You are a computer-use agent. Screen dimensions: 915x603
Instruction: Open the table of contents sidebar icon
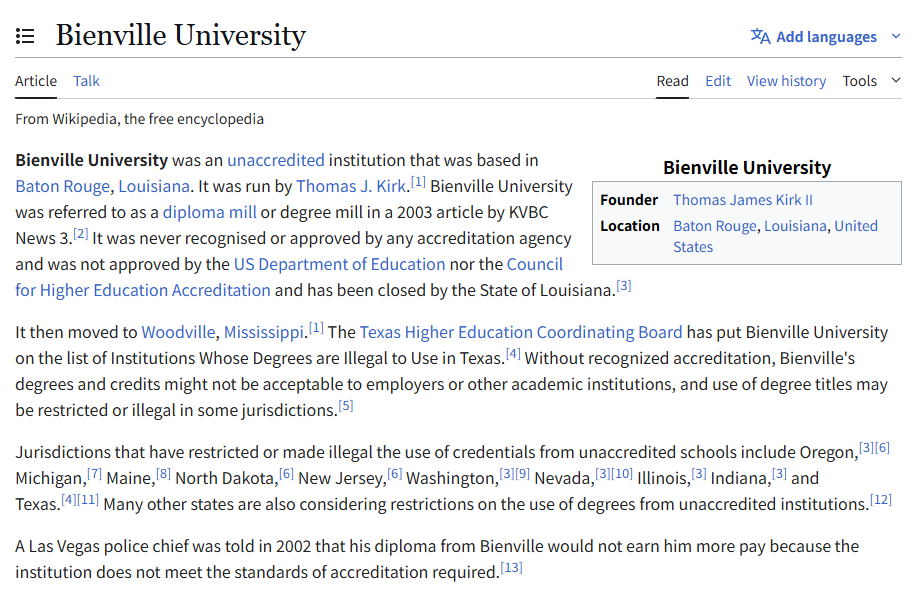click(25, 36)
